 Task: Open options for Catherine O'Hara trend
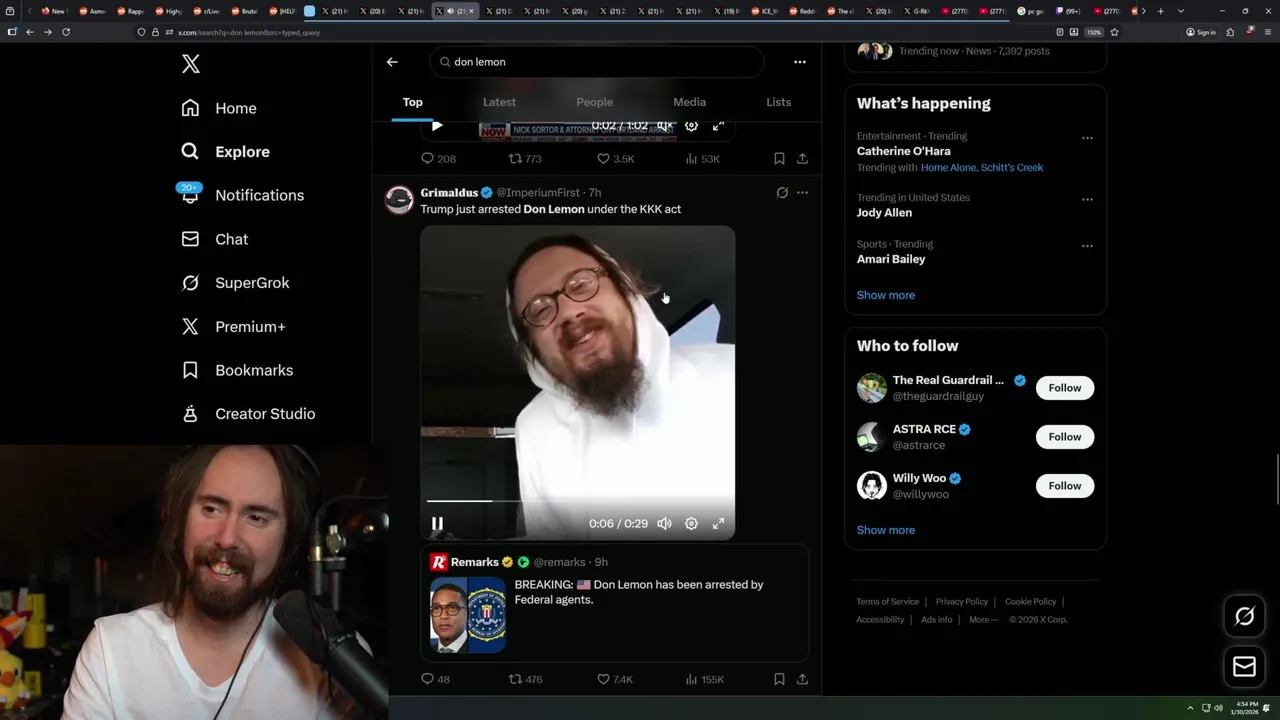point(1087,138)
